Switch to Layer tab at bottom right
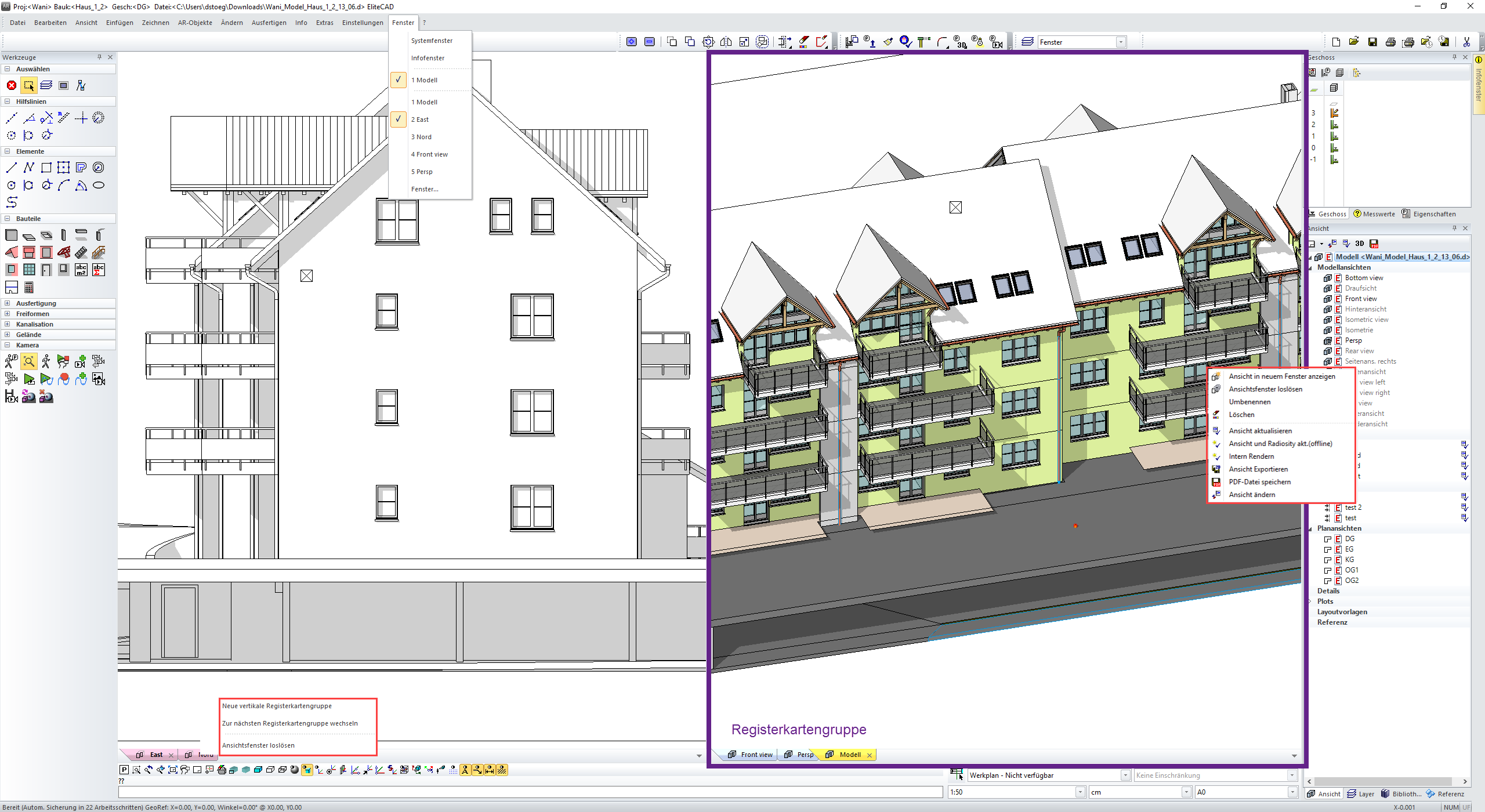This screenshot has height=812, width=1485. (1361, 794)
